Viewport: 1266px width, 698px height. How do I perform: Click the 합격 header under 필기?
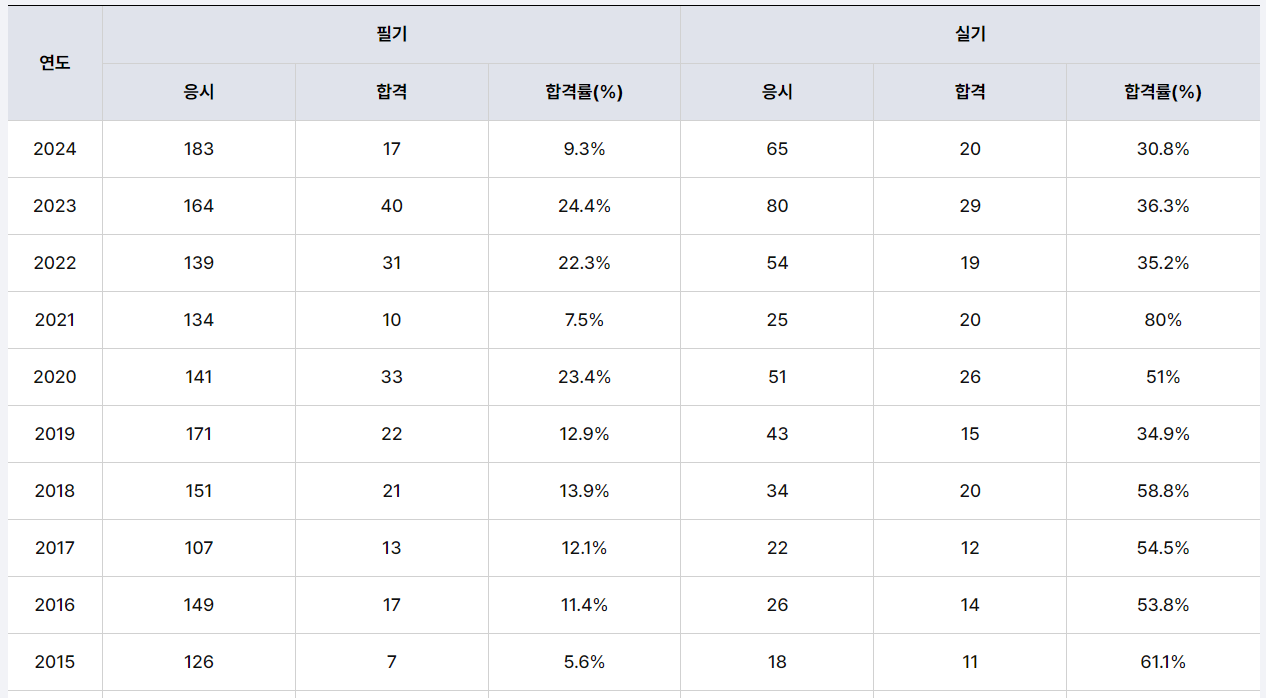(391, 92)
